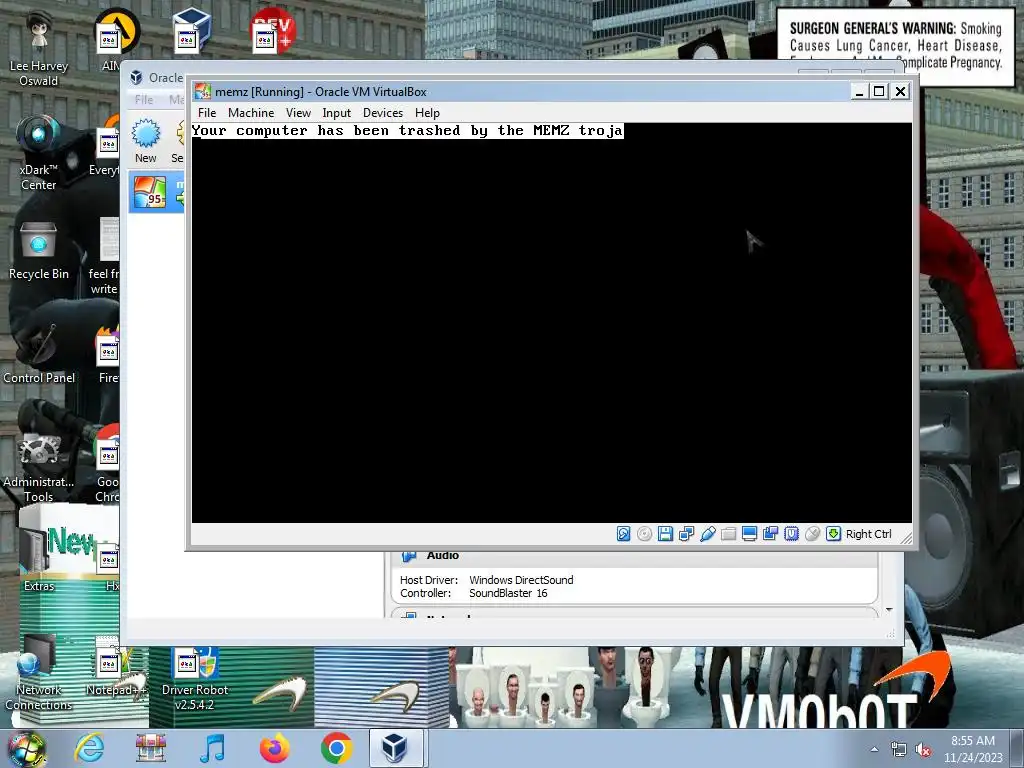Click the New button in VirtualBox Manager toolbar
The image size is (1024, 768).
(146, 141)
